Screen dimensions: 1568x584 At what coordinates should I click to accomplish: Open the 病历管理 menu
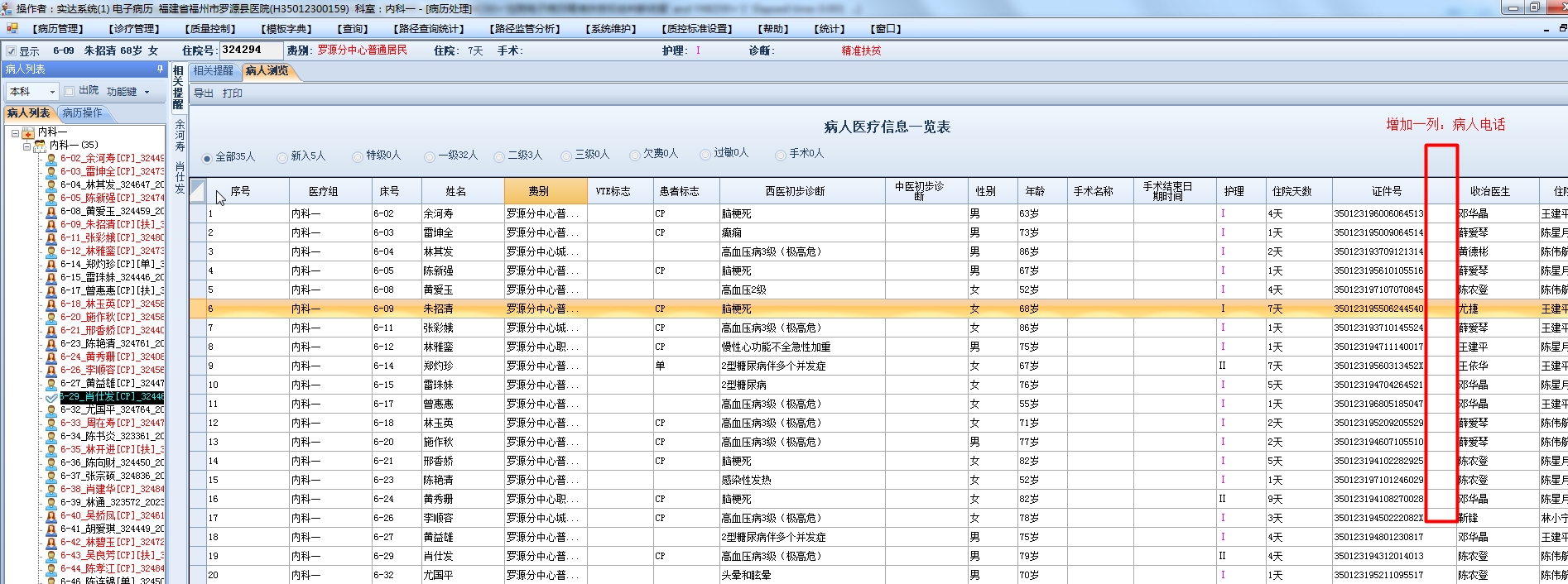(x=58, y=29)
